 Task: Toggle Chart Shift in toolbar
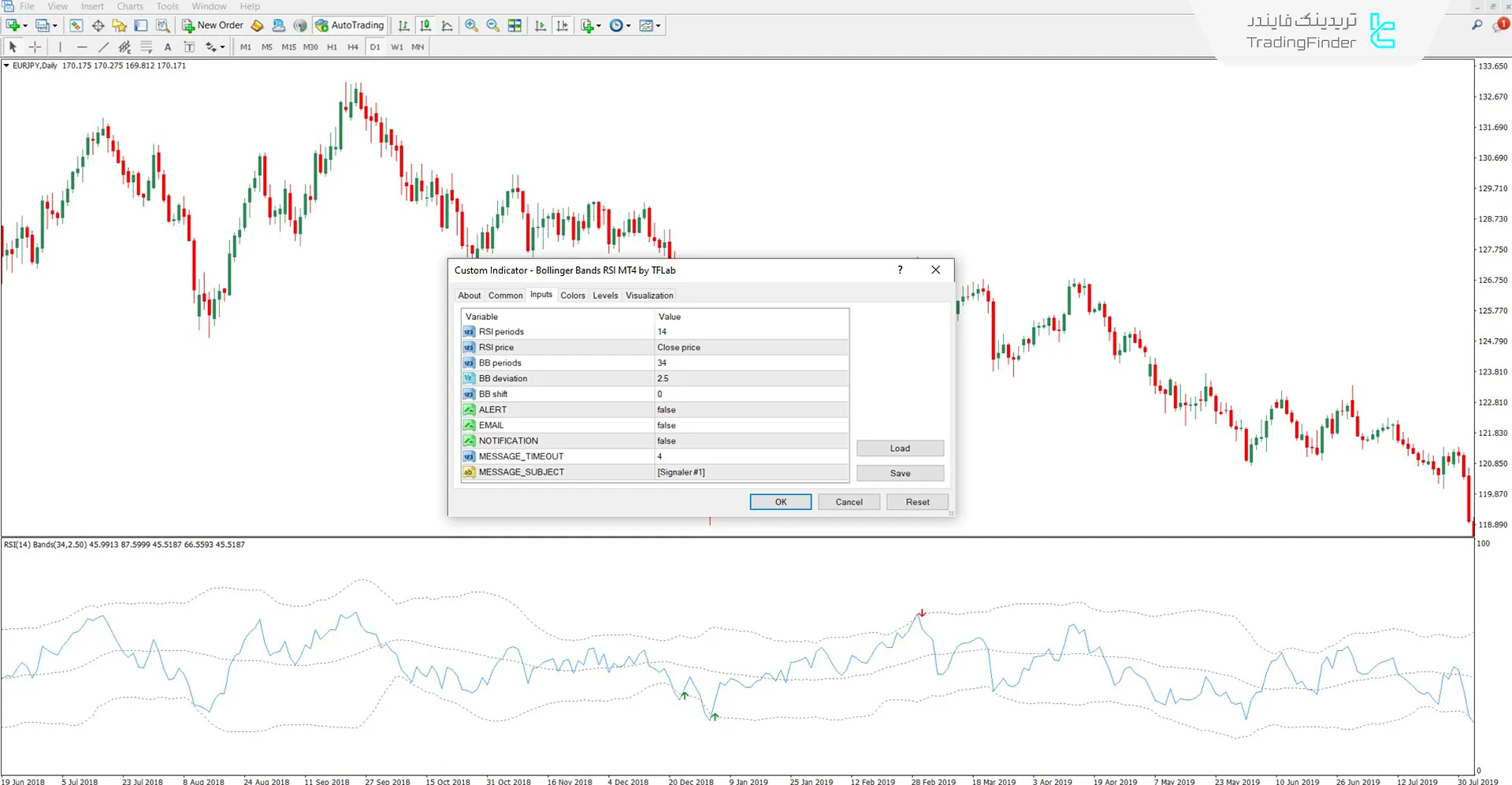point(562,26)
